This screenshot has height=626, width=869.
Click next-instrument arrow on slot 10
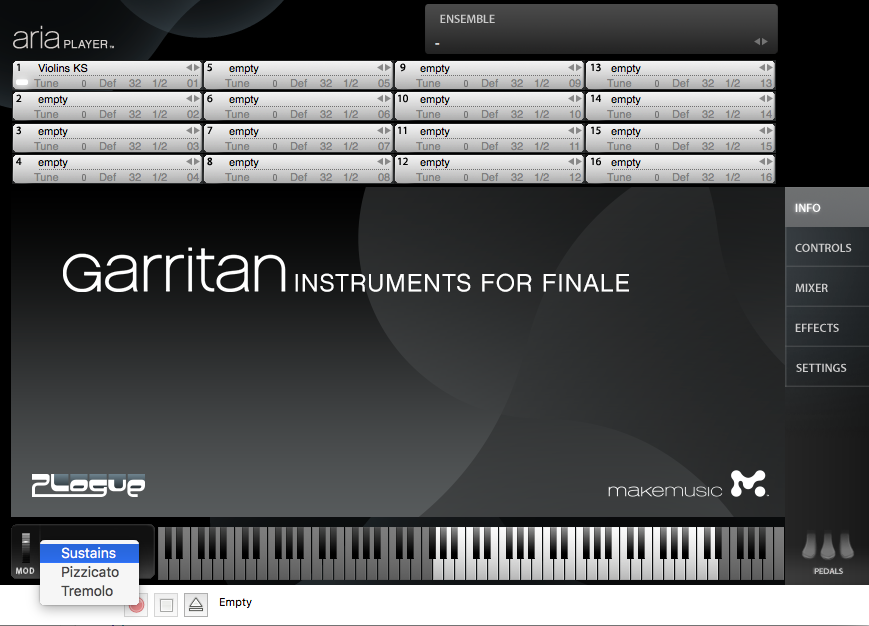[x=579, y=99]
